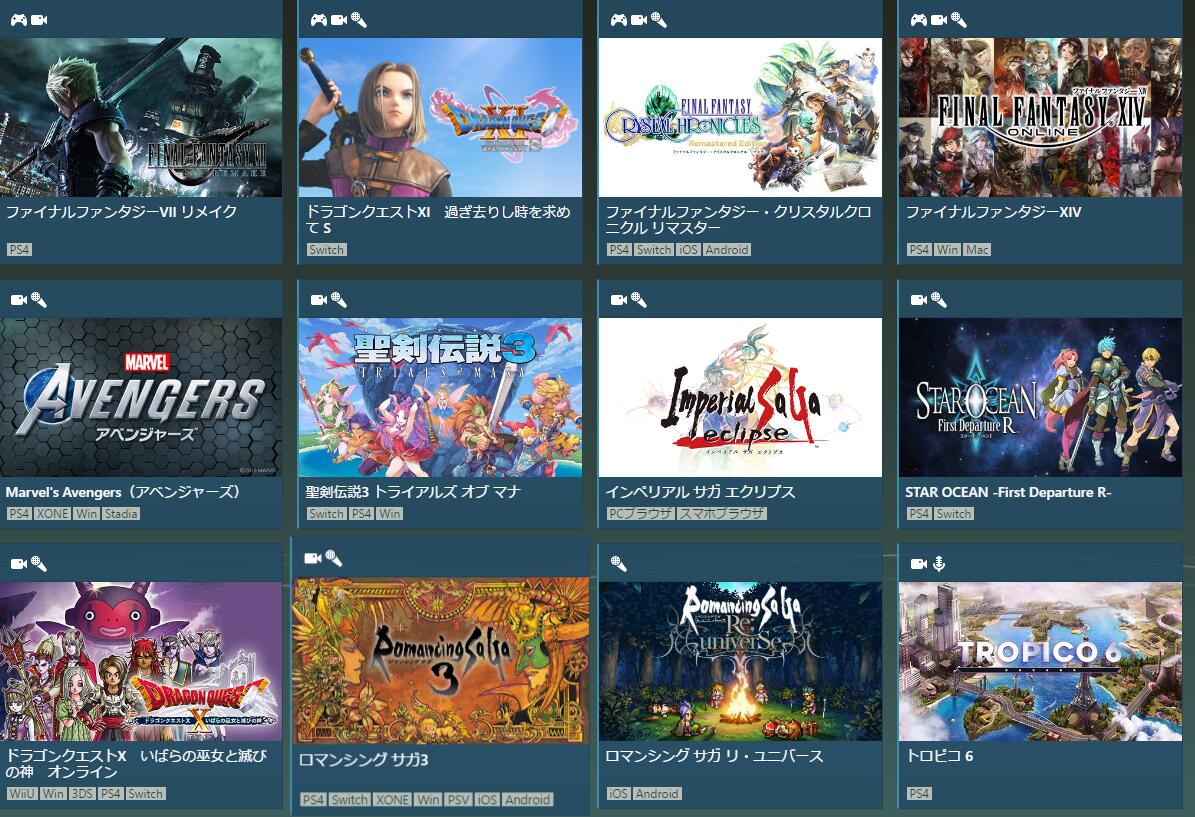This screenshot has height=817, width=1195.
Task: Click microphone icon on Romancing SaGa Re;univerSe card
Action: (x=619, y=564)
